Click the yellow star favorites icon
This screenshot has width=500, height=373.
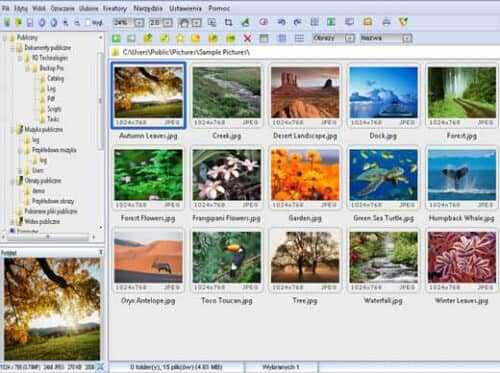click(180, 38)
